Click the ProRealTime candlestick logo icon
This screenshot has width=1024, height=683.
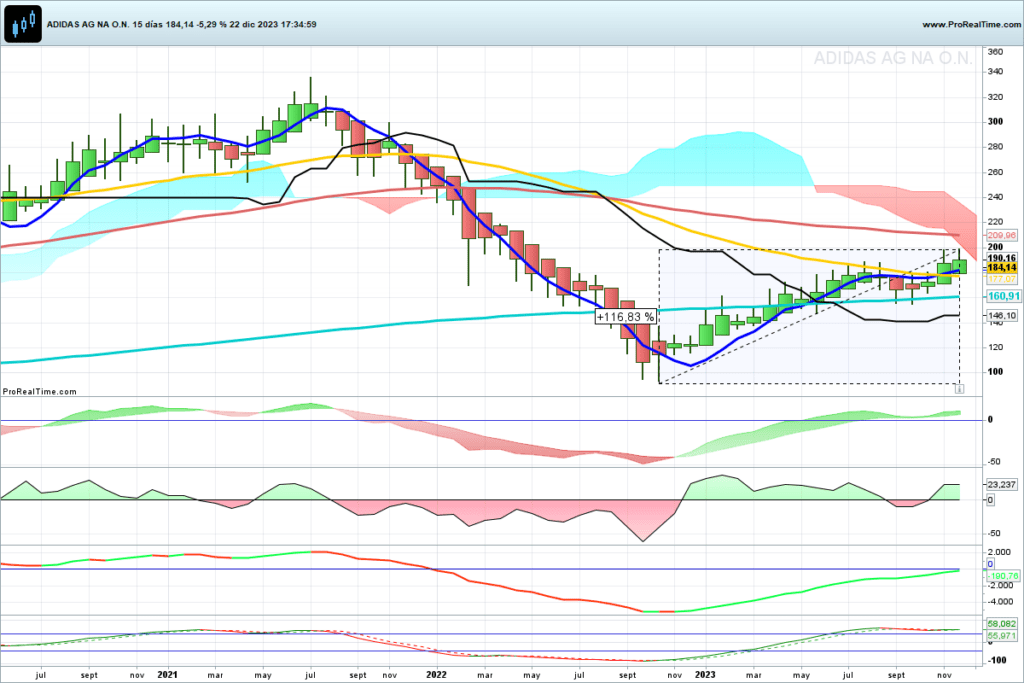click(x=23, y=24)
